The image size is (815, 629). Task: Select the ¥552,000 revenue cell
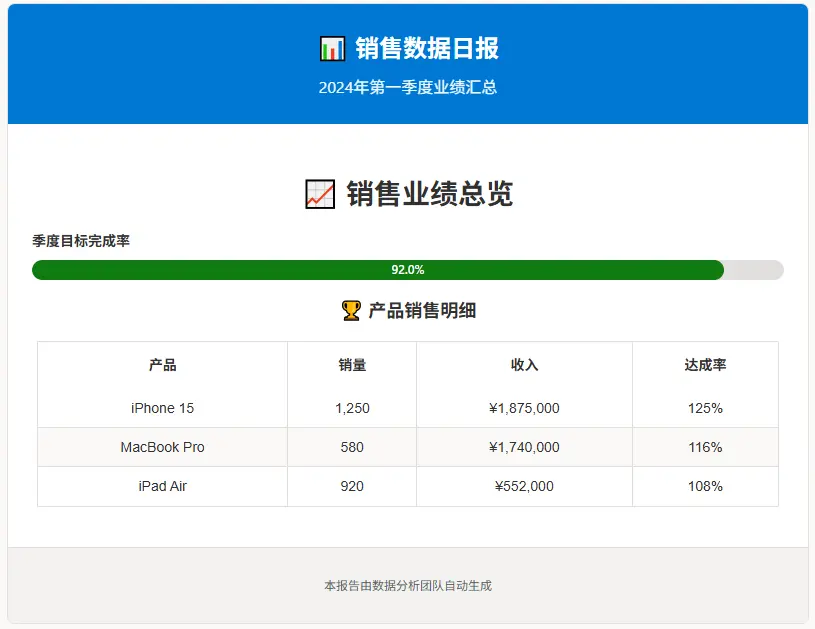(524, 486)
